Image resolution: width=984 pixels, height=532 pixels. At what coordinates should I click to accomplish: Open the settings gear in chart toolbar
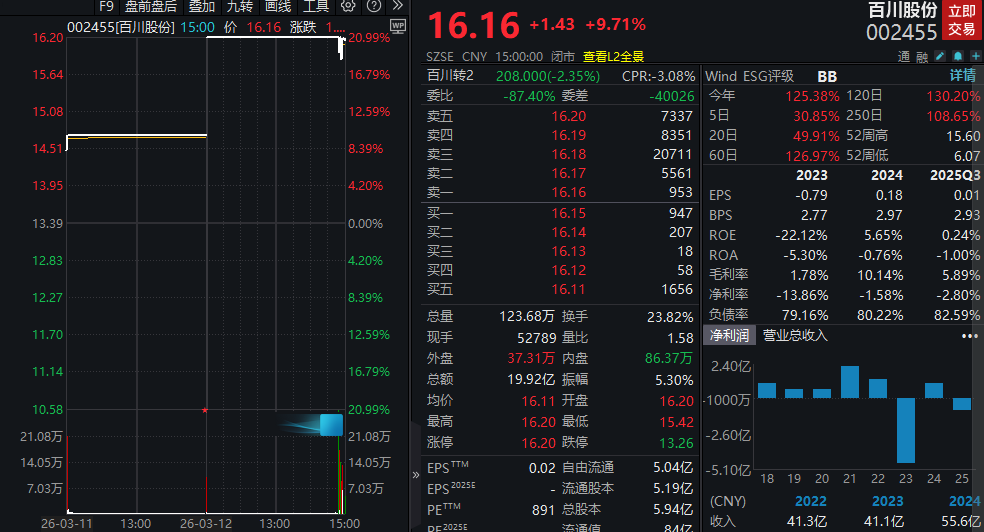[x=348, y=6]
